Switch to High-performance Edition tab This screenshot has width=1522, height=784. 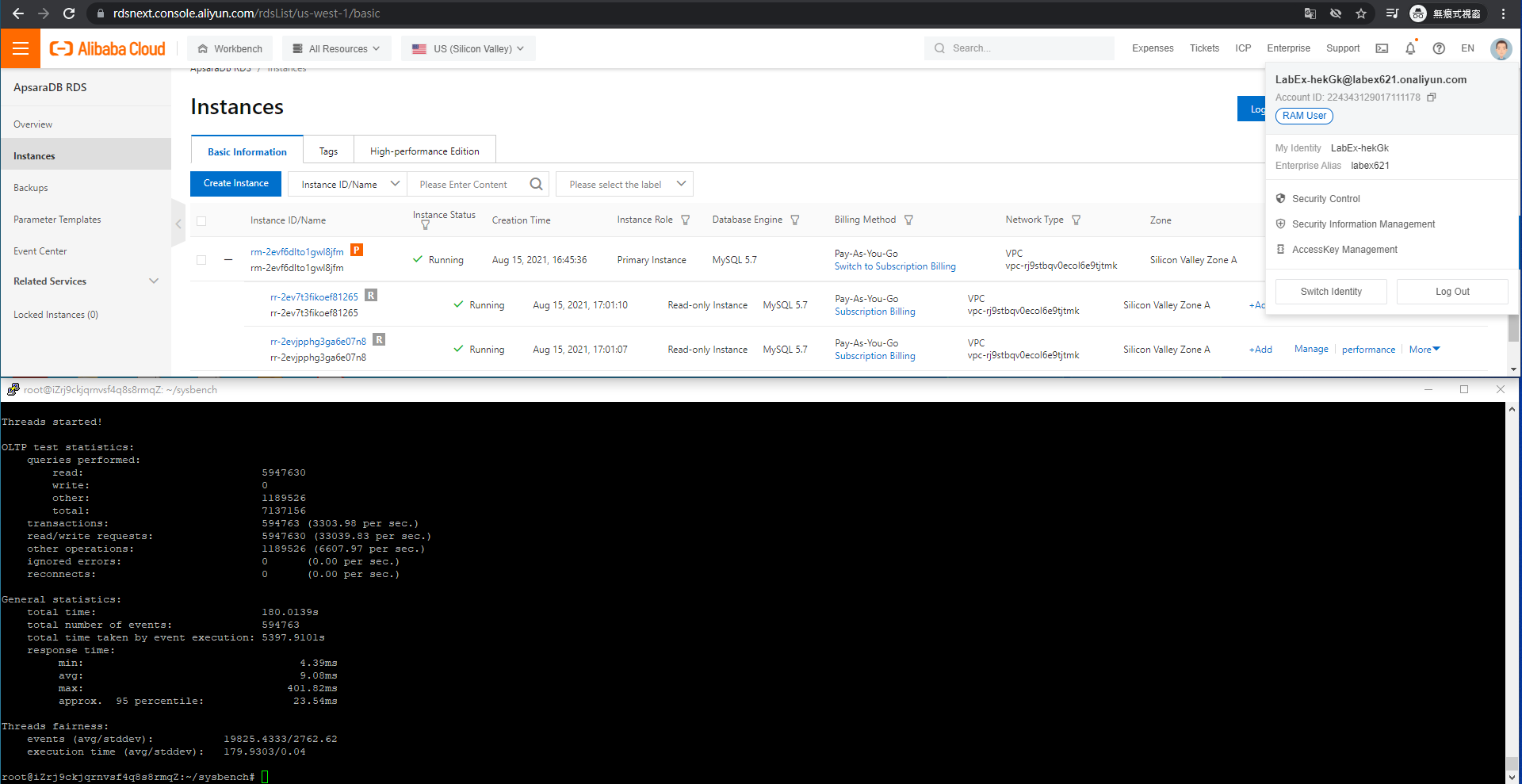(x=424, y=151)
